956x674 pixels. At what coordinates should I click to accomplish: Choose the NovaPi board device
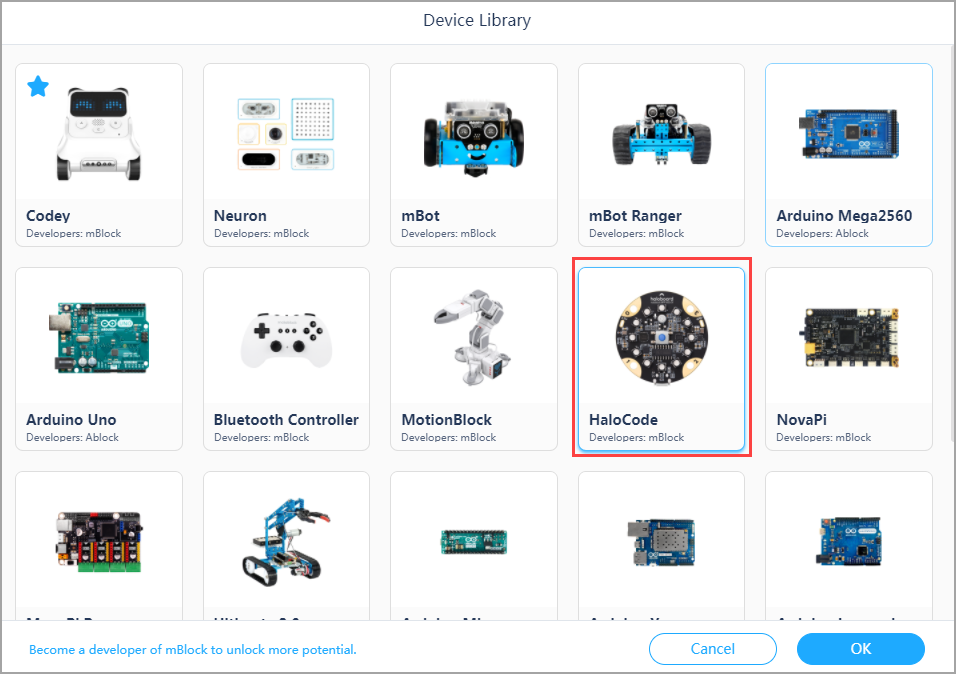(849, 359)
